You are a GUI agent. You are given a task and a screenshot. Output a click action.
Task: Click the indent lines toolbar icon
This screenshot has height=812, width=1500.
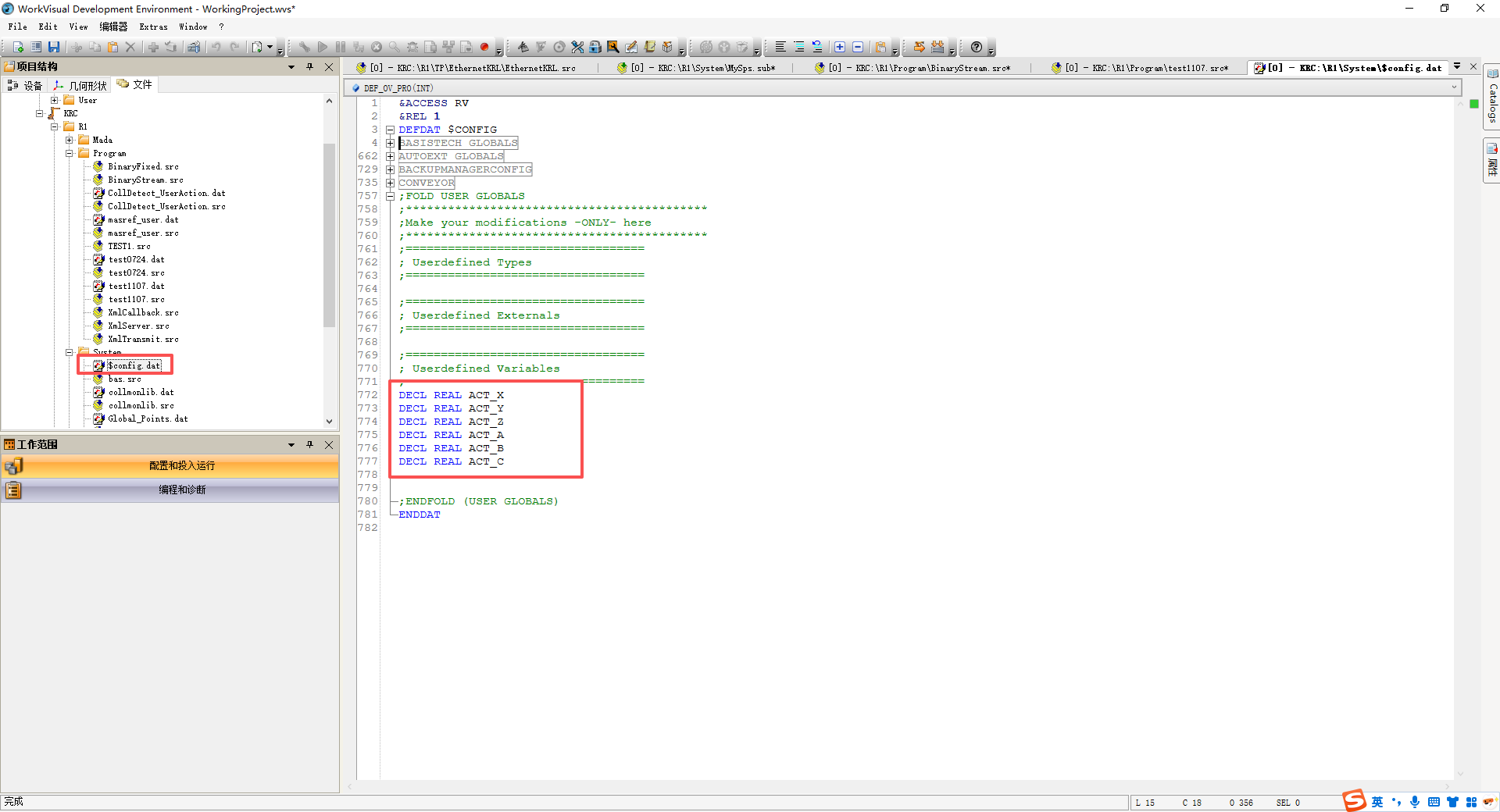point(798,48)
